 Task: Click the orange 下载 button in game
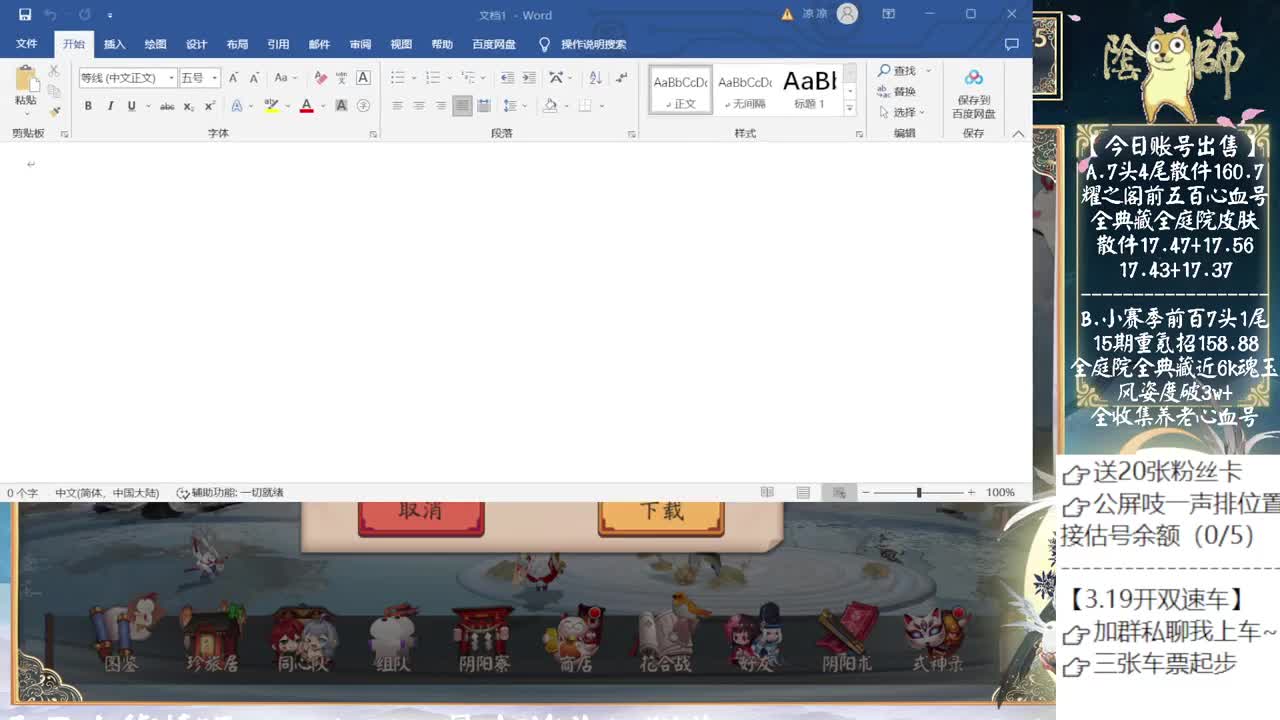661,513
